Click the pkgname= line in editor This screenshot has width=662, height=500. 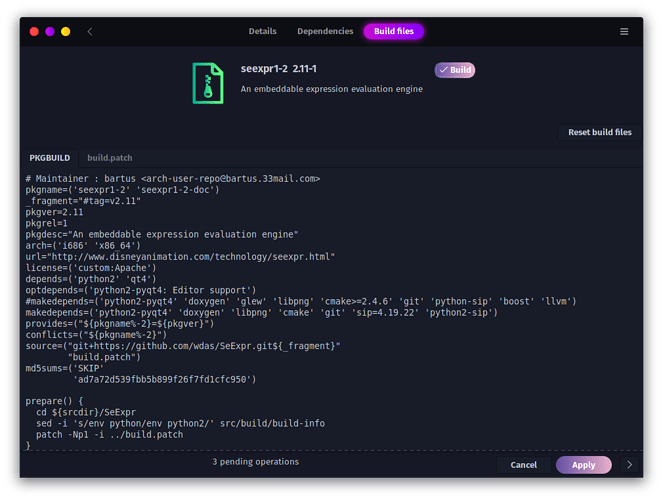point(122,190)
